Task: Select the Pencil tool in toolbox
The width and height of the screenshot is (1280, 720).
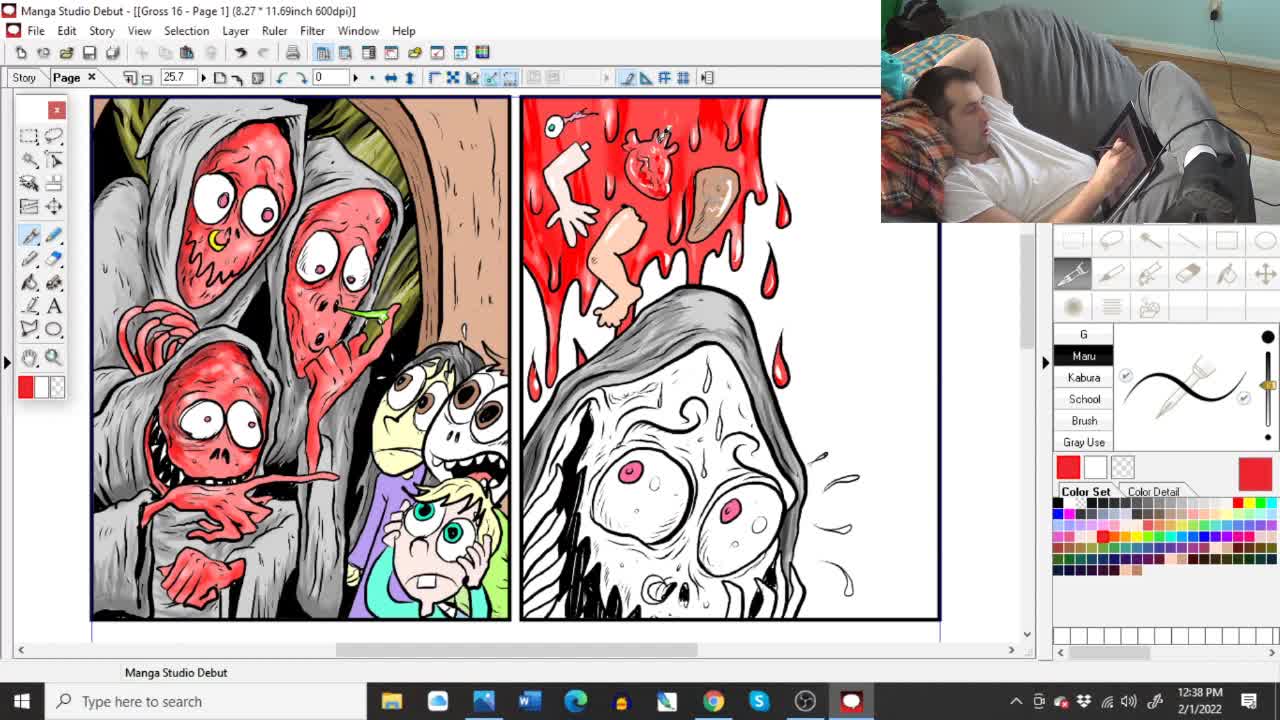Action: coord(53,236)
